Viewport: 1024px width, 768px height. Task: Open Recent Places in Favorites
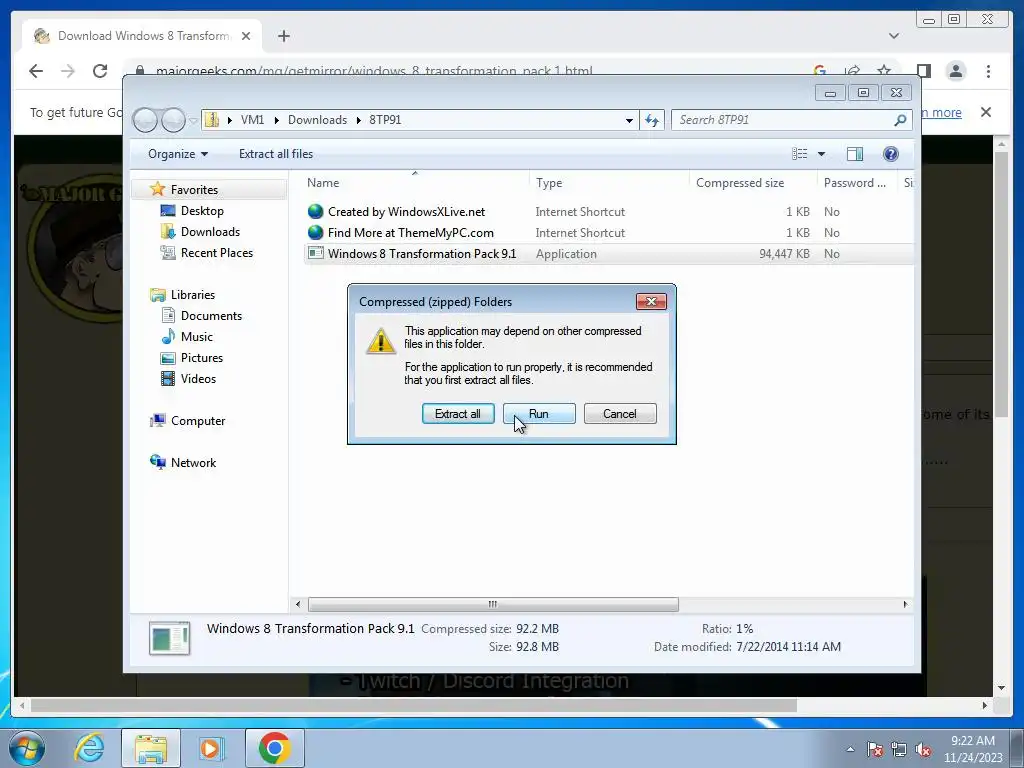[x=216, y=253]
